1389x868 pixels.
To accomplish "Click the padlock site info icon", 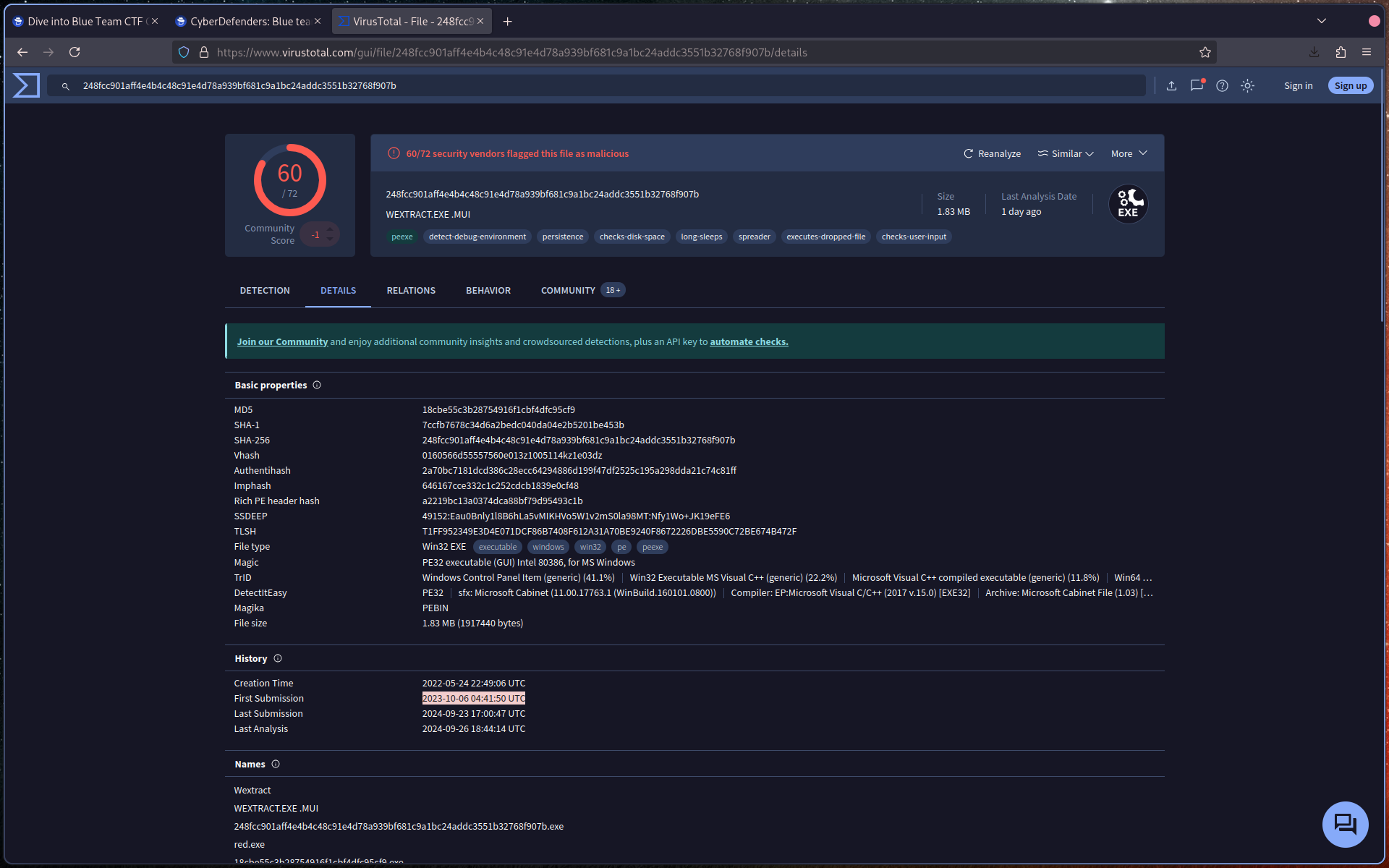I will coord(204,52).
